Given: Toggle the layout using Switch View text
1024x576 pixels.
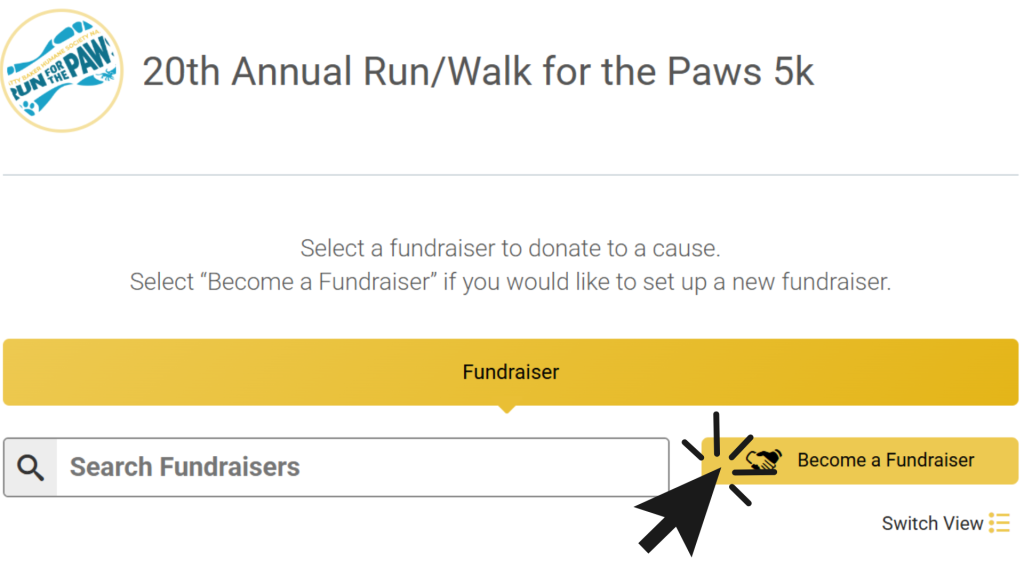Looking at the screenshot, I should point(932,523).
